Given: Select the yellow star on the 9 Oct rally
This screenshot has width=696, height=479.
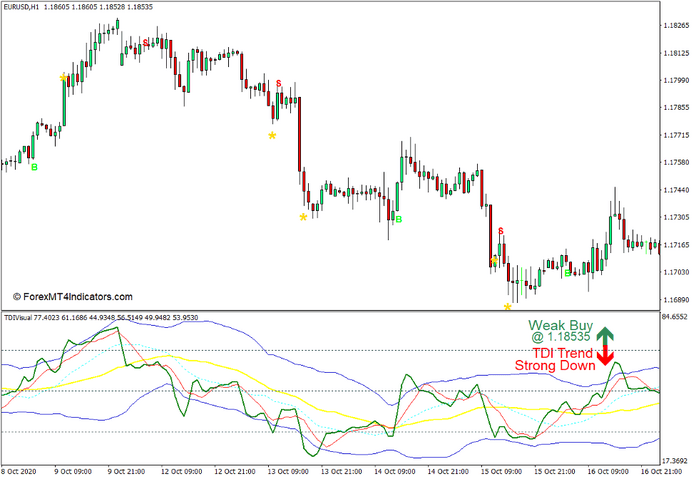Looking at the screenshot, I should 64,77.
